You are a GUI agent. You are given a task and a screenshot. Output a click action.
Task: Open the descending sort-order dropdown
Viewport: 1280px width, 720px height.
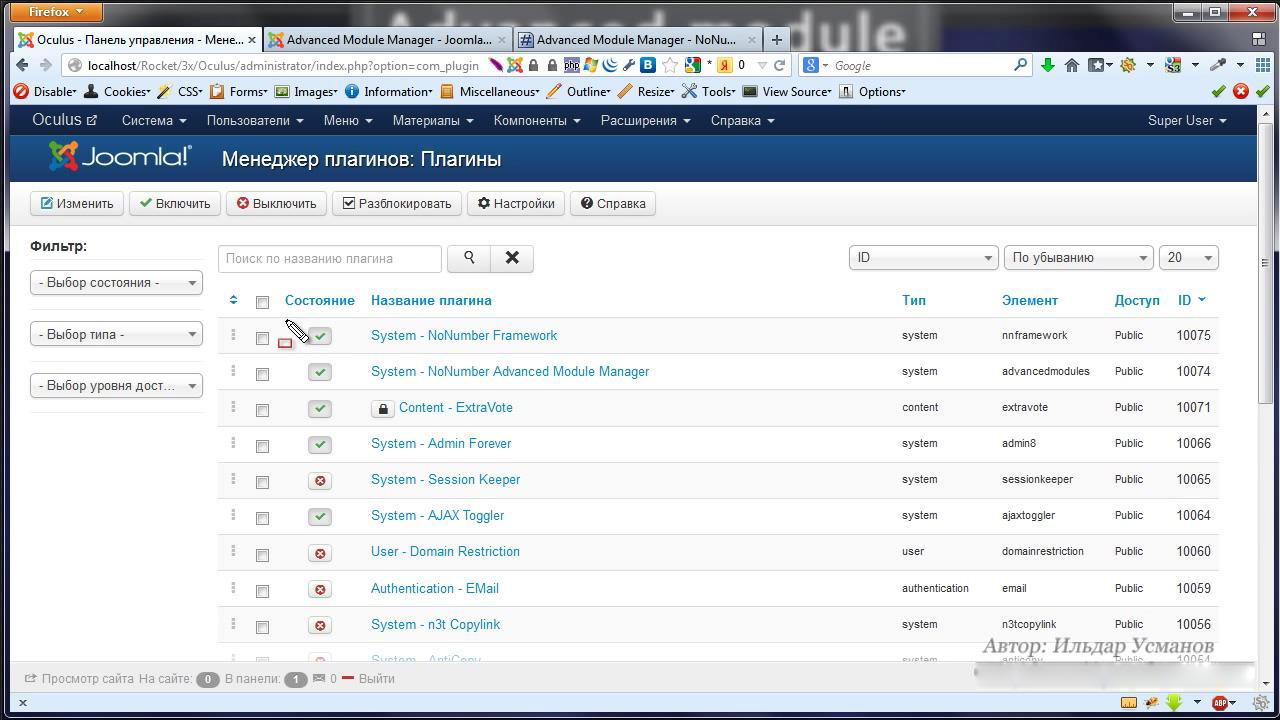tap(1078, 258)
